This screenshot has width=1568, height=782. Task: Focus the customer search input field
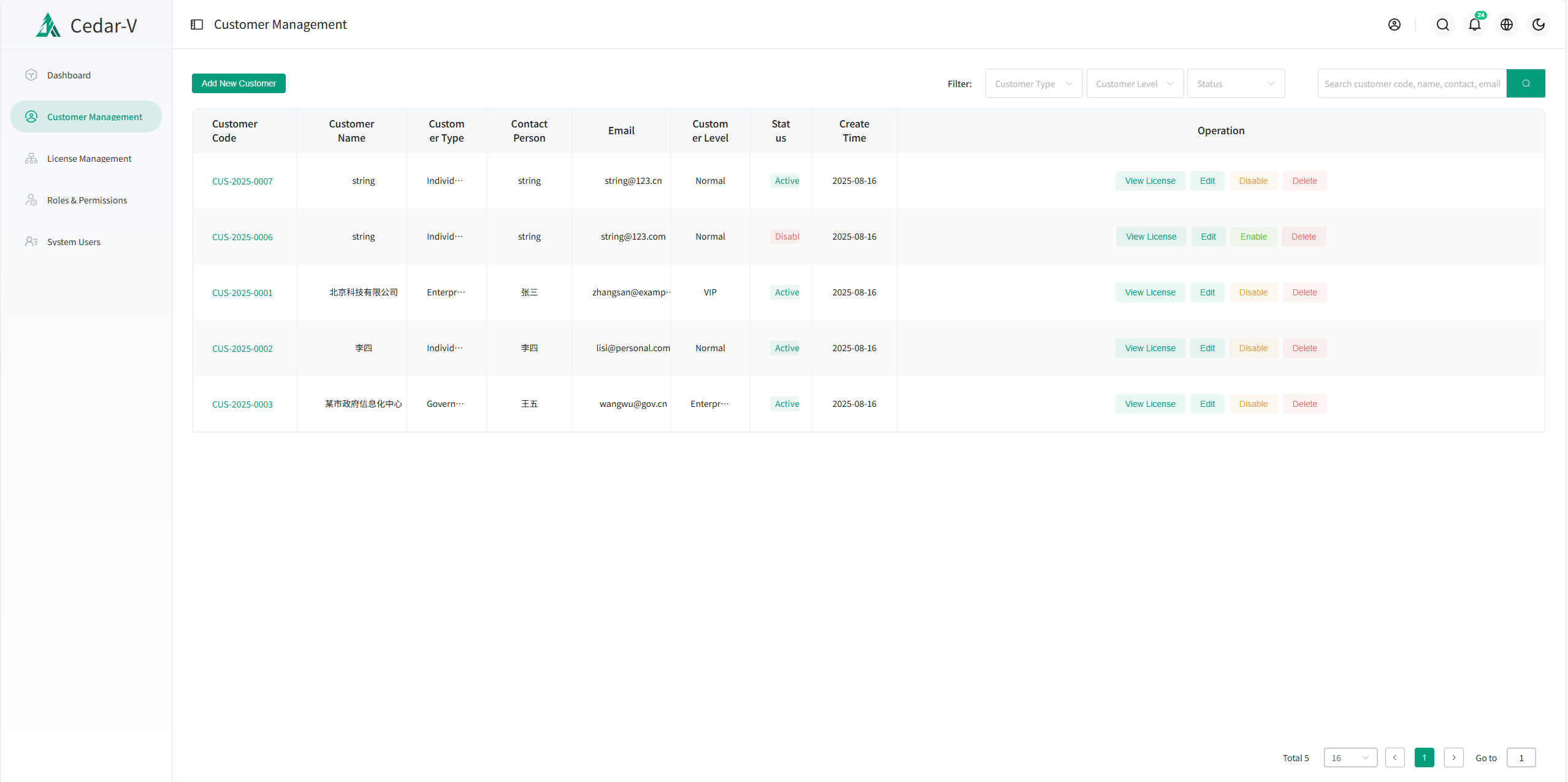click(x=1412, y=84)
